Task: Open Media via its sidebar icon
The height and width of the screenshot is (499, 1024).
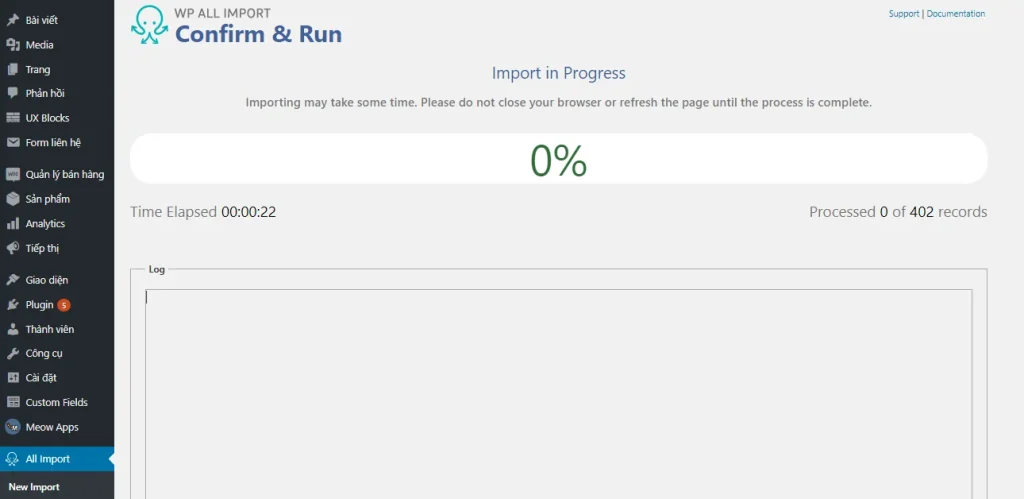Action: click(x=12, y=45)
